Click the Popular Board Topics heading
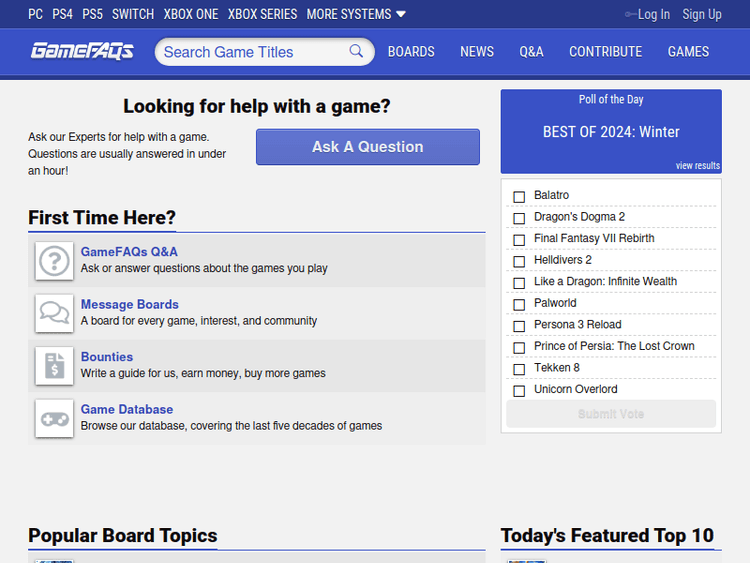This screenshot has height=563, width=750. click(x=122, y=535)
